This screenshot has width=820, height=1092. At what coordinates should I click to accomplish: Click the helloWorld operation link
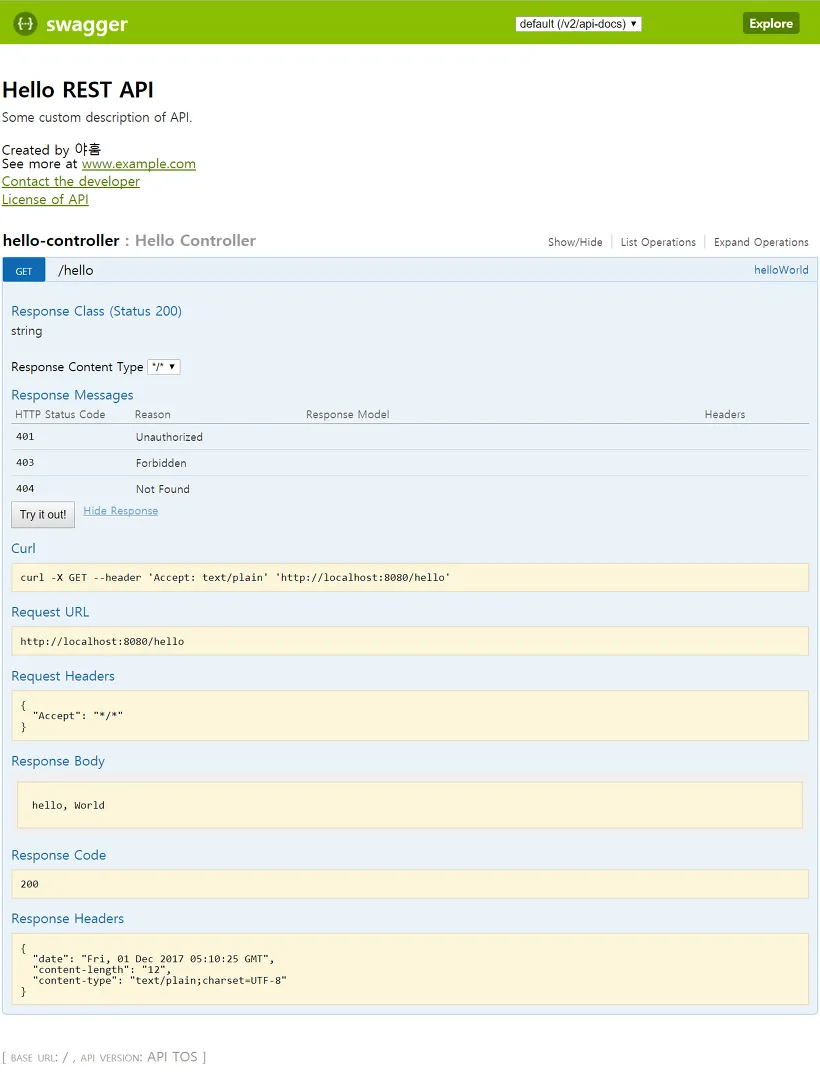(x=781, y=270)
